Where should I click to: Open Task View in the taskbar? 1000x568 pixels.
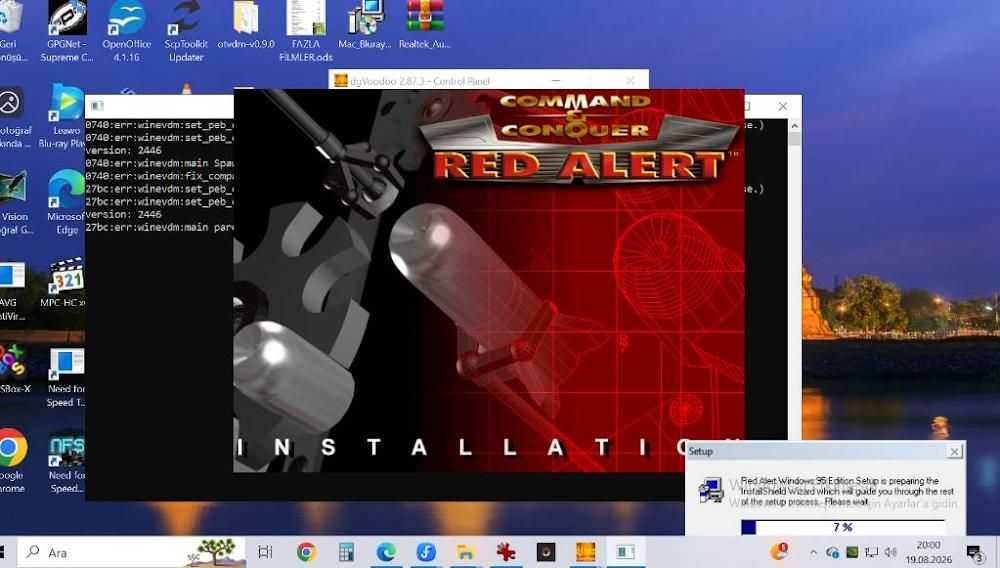[x=265, y=552]
